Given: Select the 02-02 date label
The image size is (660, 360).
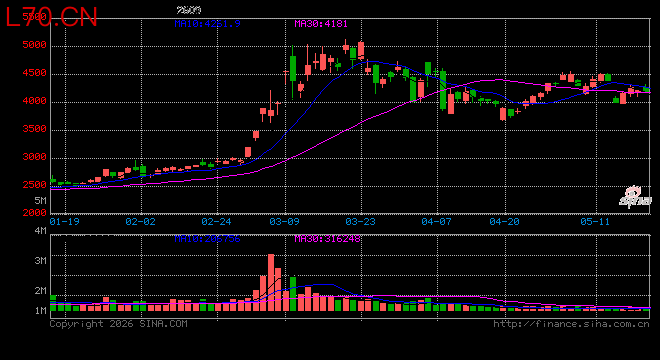Looking at the screenshot, I should (141, 221).
